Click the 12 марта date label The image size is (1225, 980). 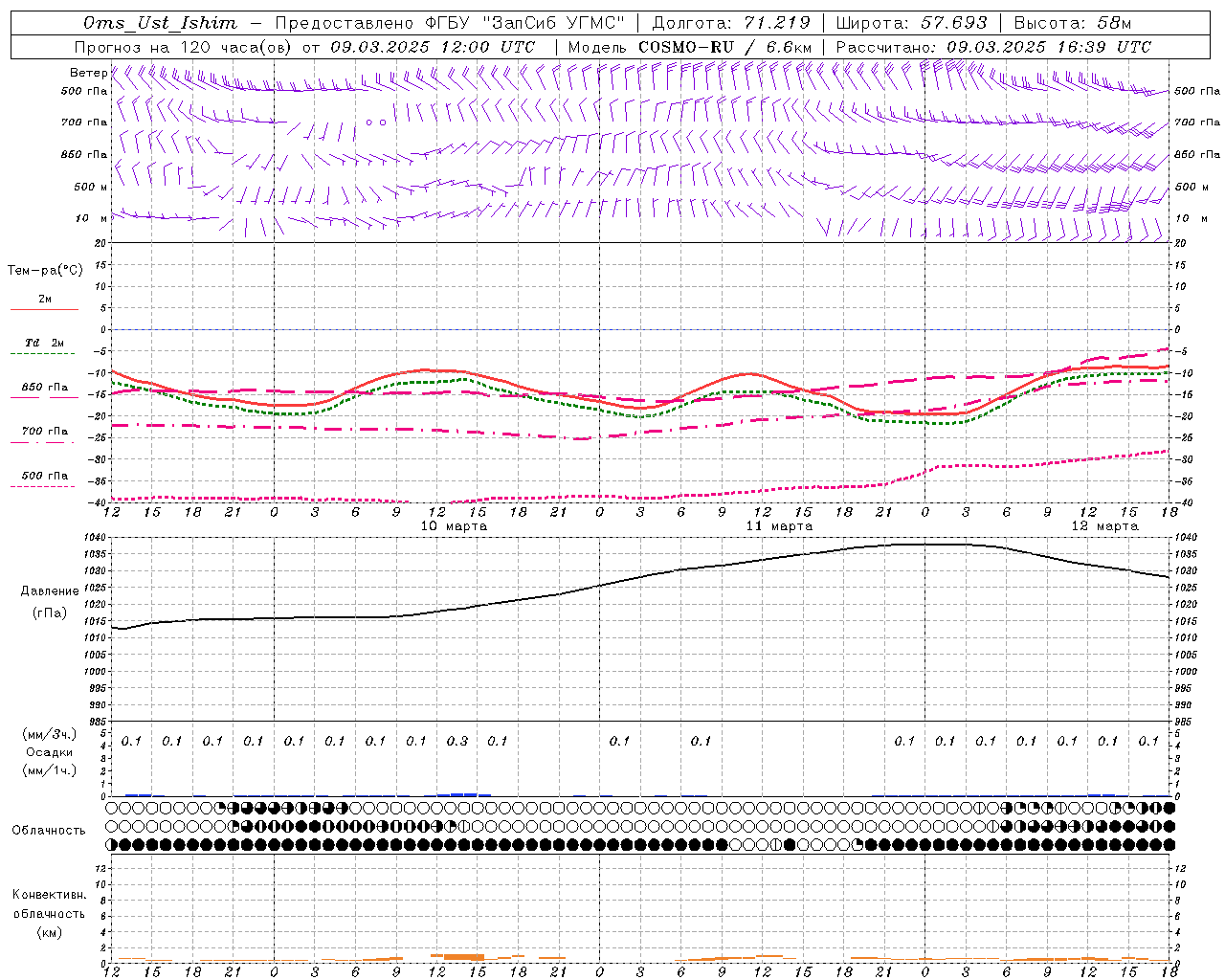click(x=1104, y=526)
